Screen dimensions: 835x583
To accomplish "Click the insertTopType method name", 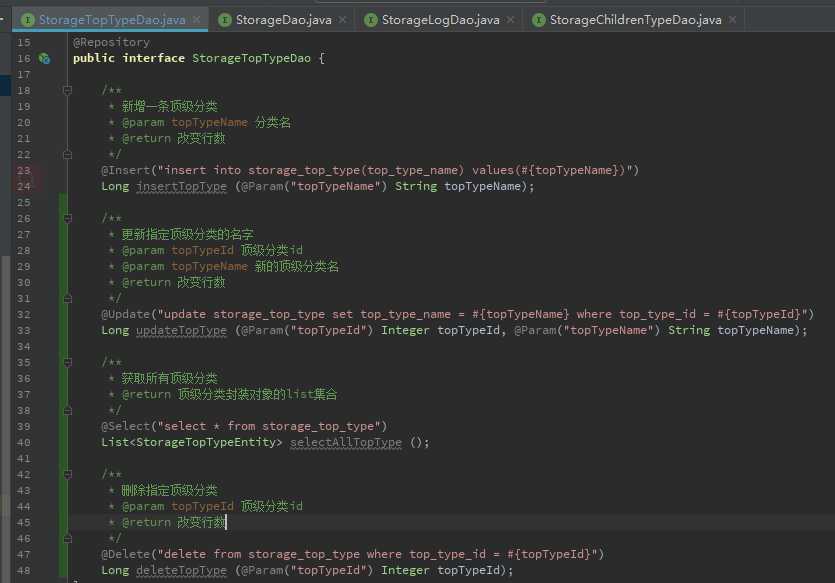I will [181, 186].
